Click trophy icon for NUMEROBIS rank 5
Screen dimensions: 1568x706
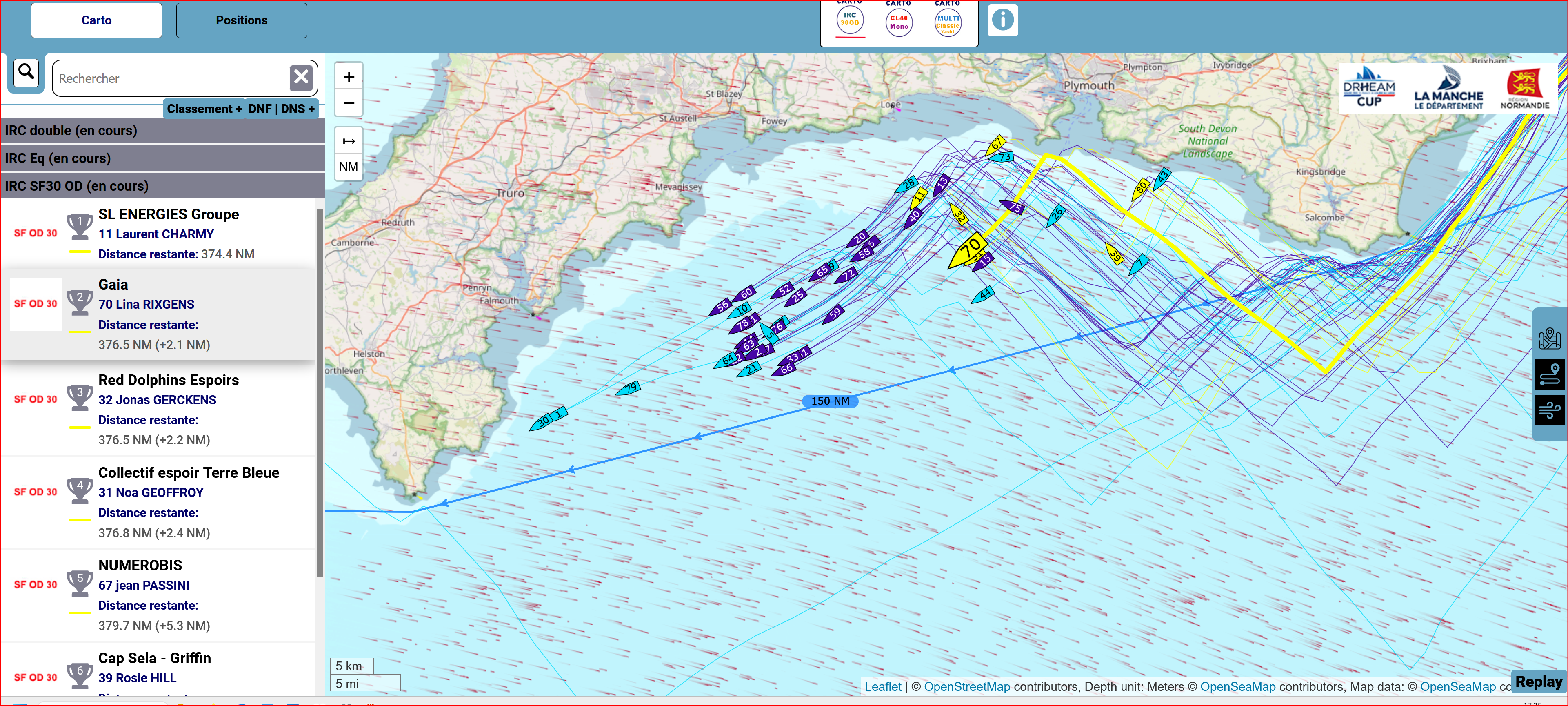coord(80,583)
